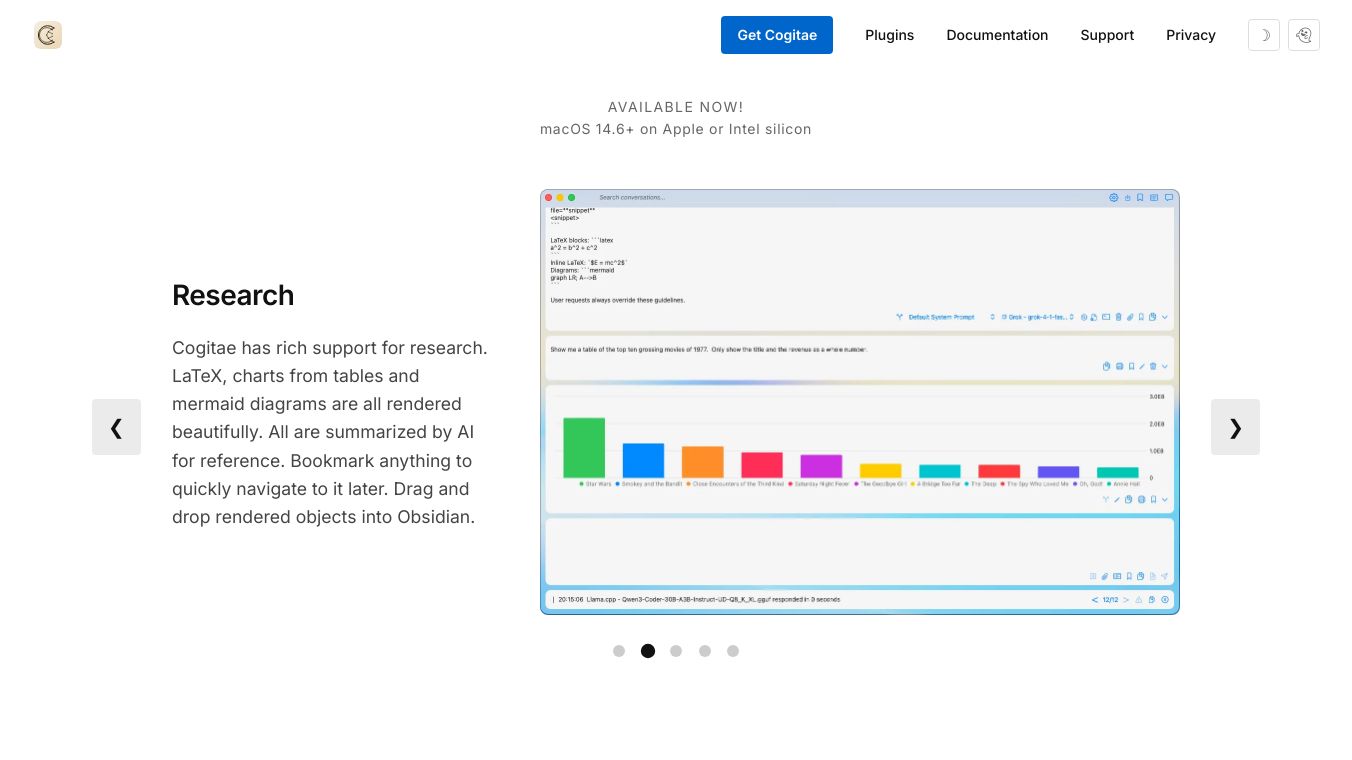Click the ghost icon button in the header
The height and width of the screenshot is (760, 1352).
tap(1303, 35)
